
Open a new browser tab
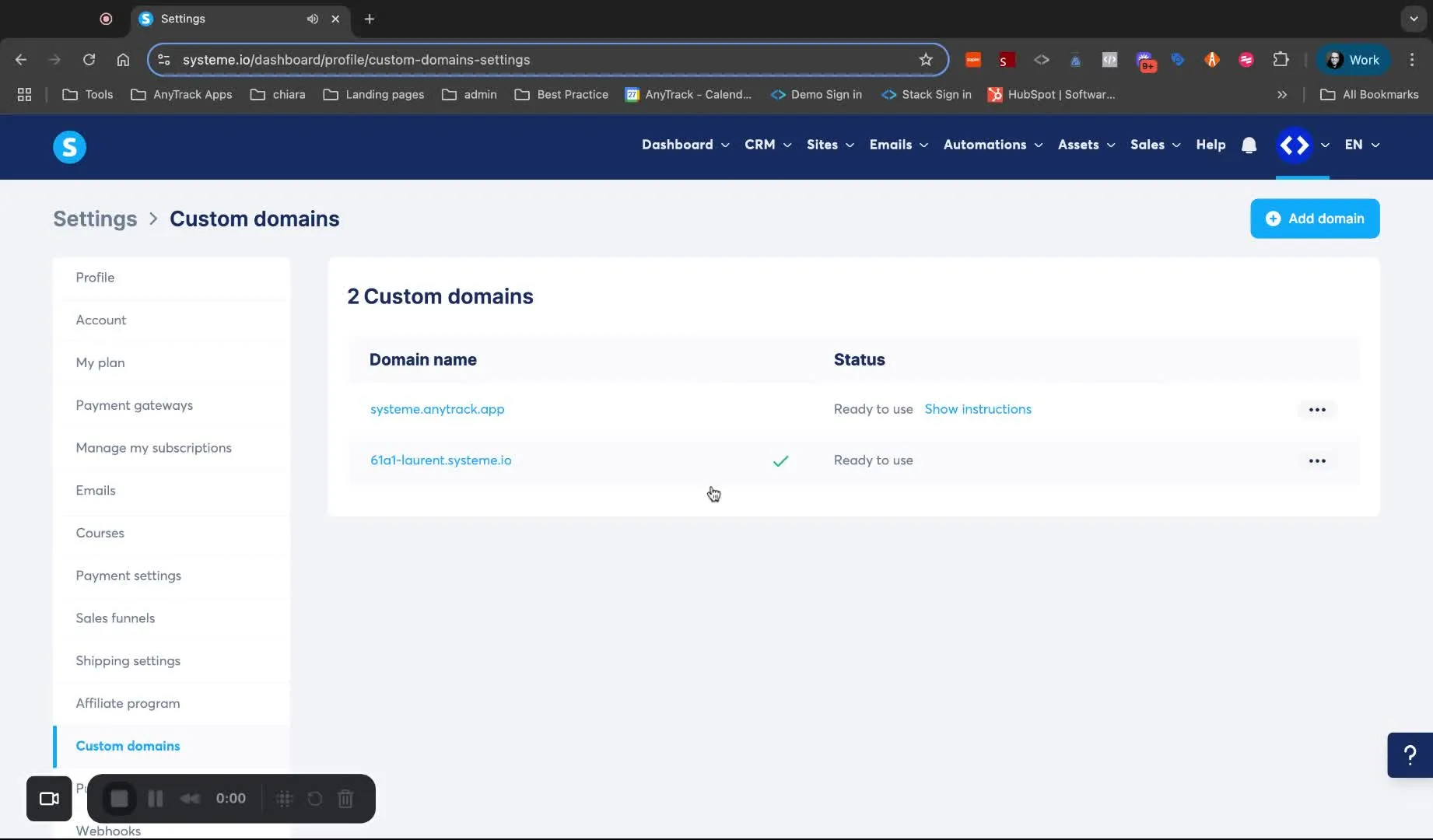370,19
